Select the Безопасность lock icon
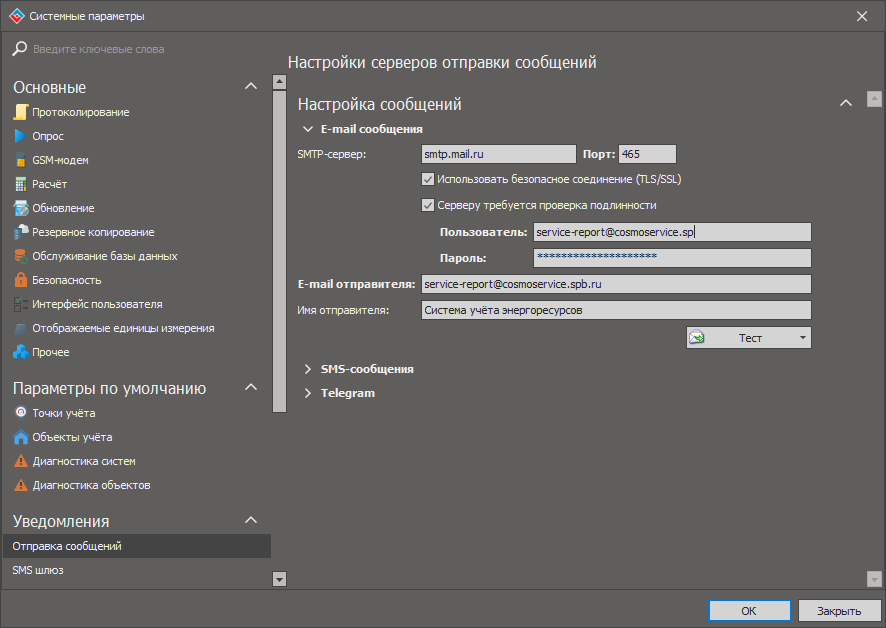The image size is (886, 628). [x=20, y=280]
